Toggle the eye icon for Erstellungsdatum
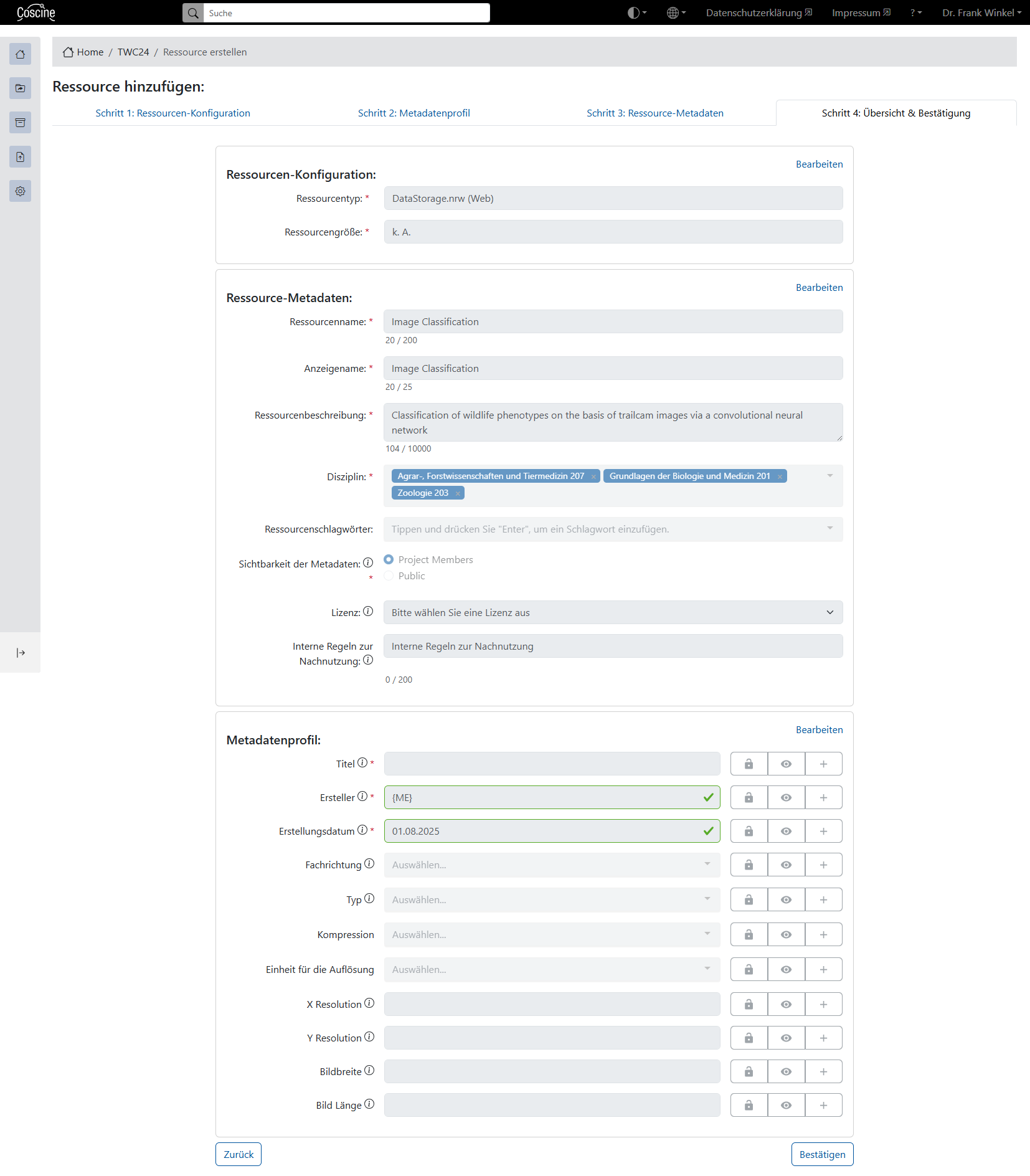 coord(786,831)
